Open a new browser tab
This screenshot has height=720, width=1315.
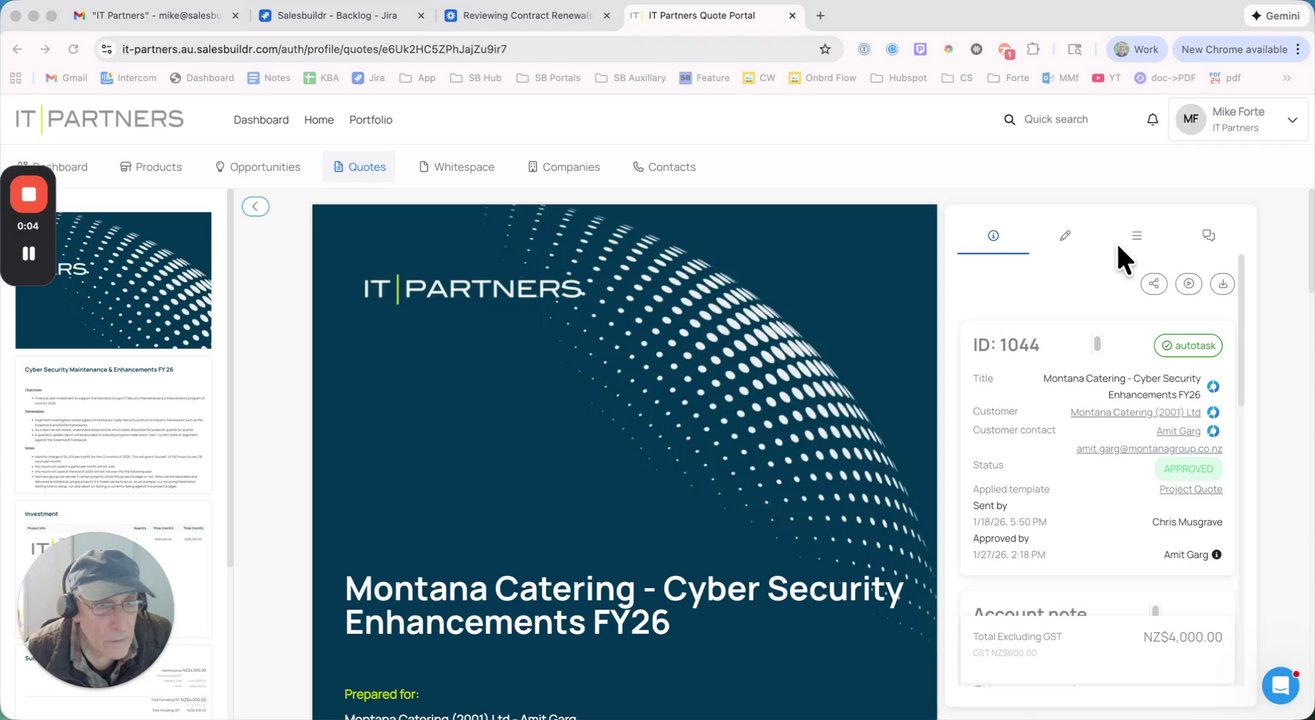tap(820, 16)
